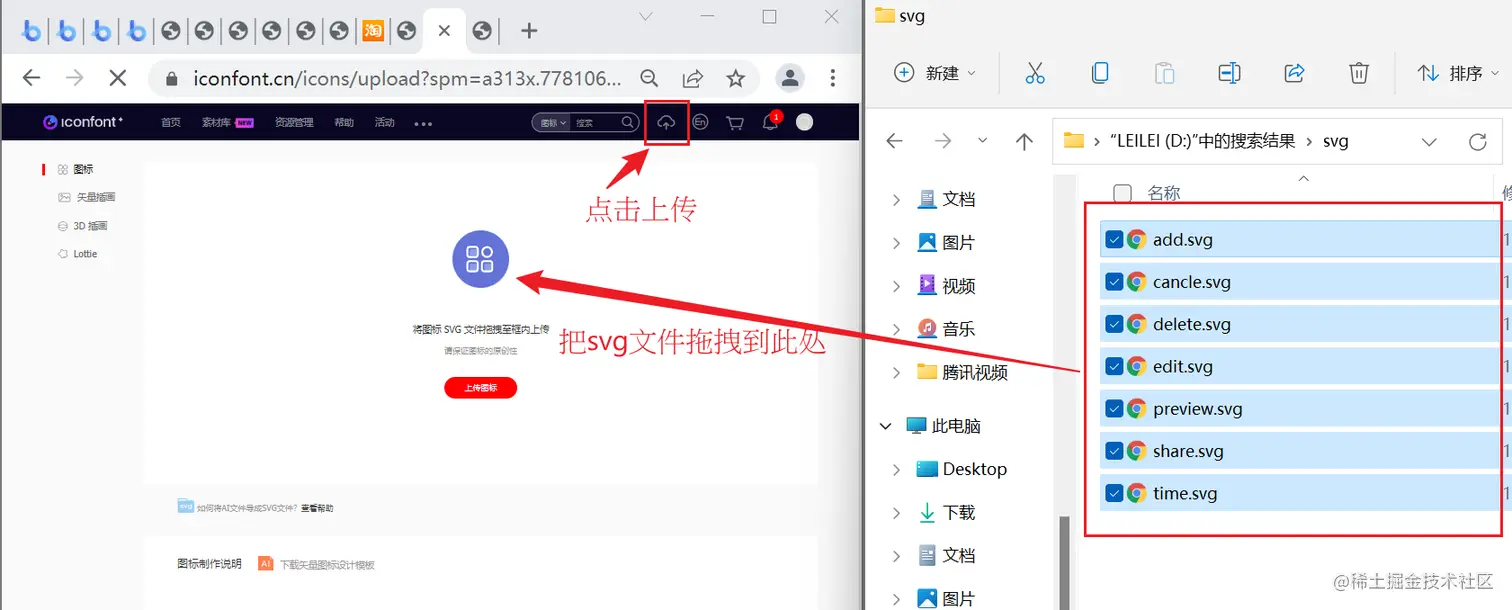The height and width of the screenshot is (610, 1512).
Task: Open the 排序 sort dropdown
Action: pos(1459,73)
